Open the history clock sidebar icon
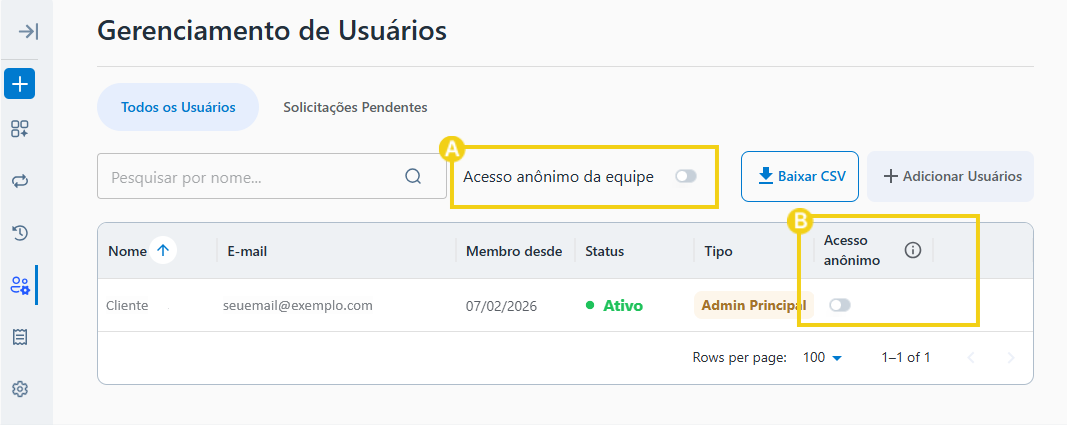Image resolution: width=1067 pixels, height=425 pixels. 20,233
